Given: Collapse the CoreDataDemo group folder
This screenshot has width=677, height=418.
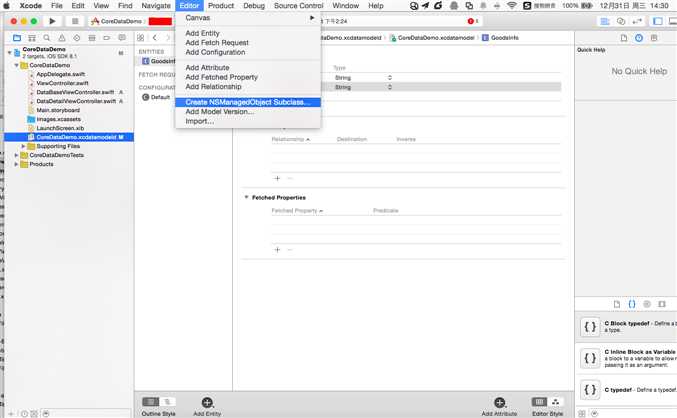Looking at the screenshot, I should 16,65.
